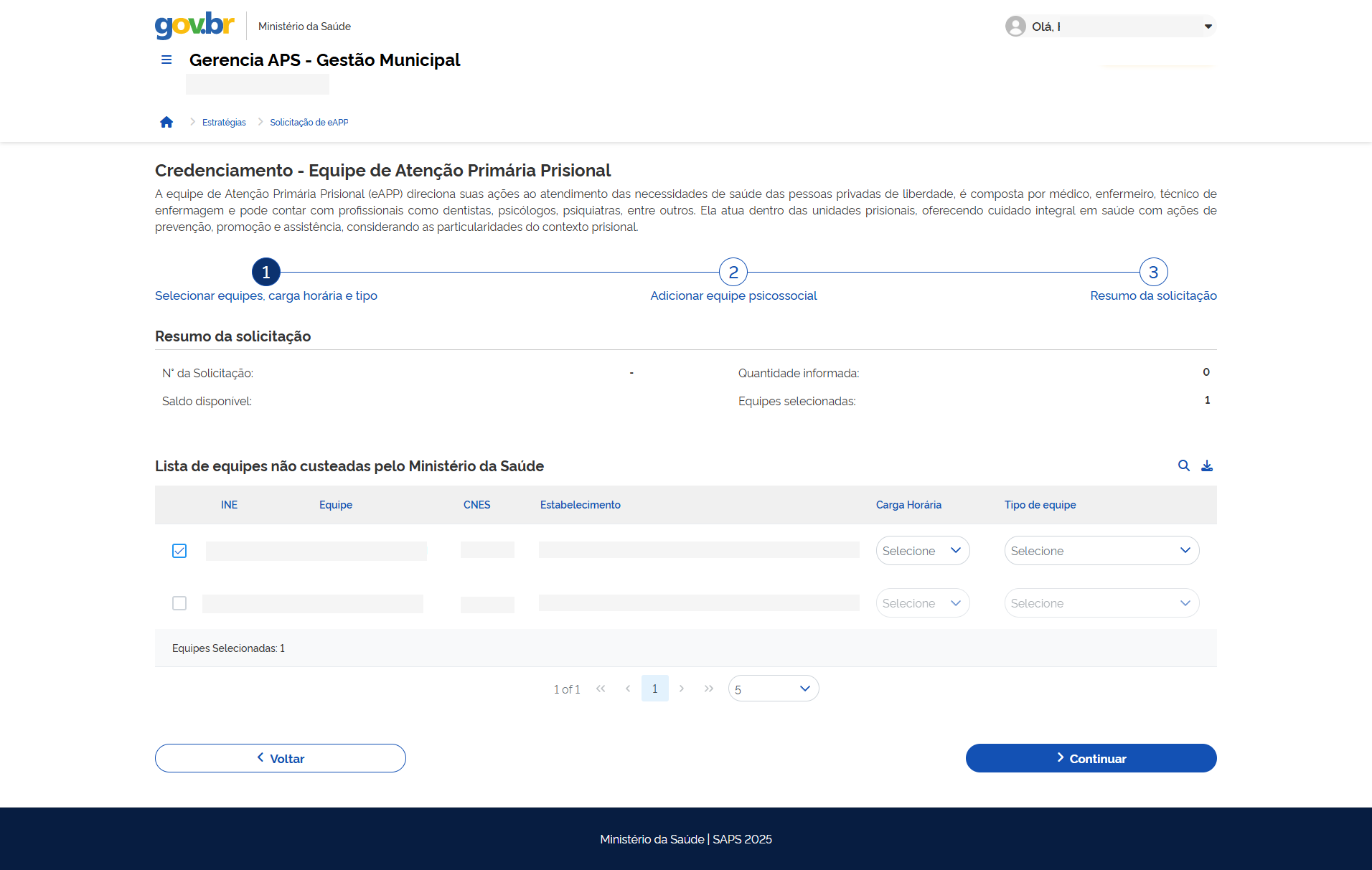The width and height of the screenshot is (1372, 870).
Task: Check the second team row checkbox
Action: coord(179,603)
